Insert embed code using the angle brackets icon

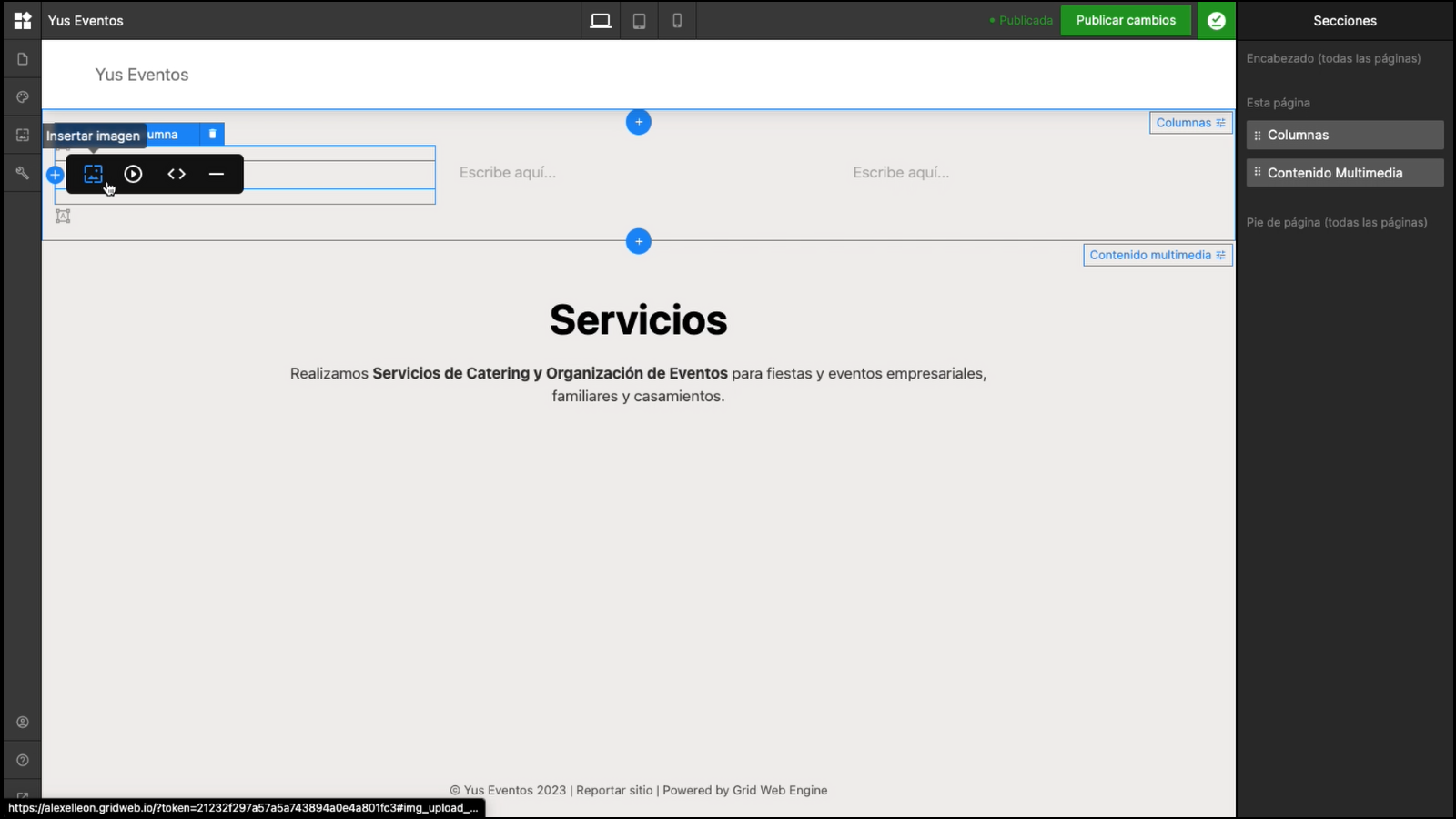[177, 174]
